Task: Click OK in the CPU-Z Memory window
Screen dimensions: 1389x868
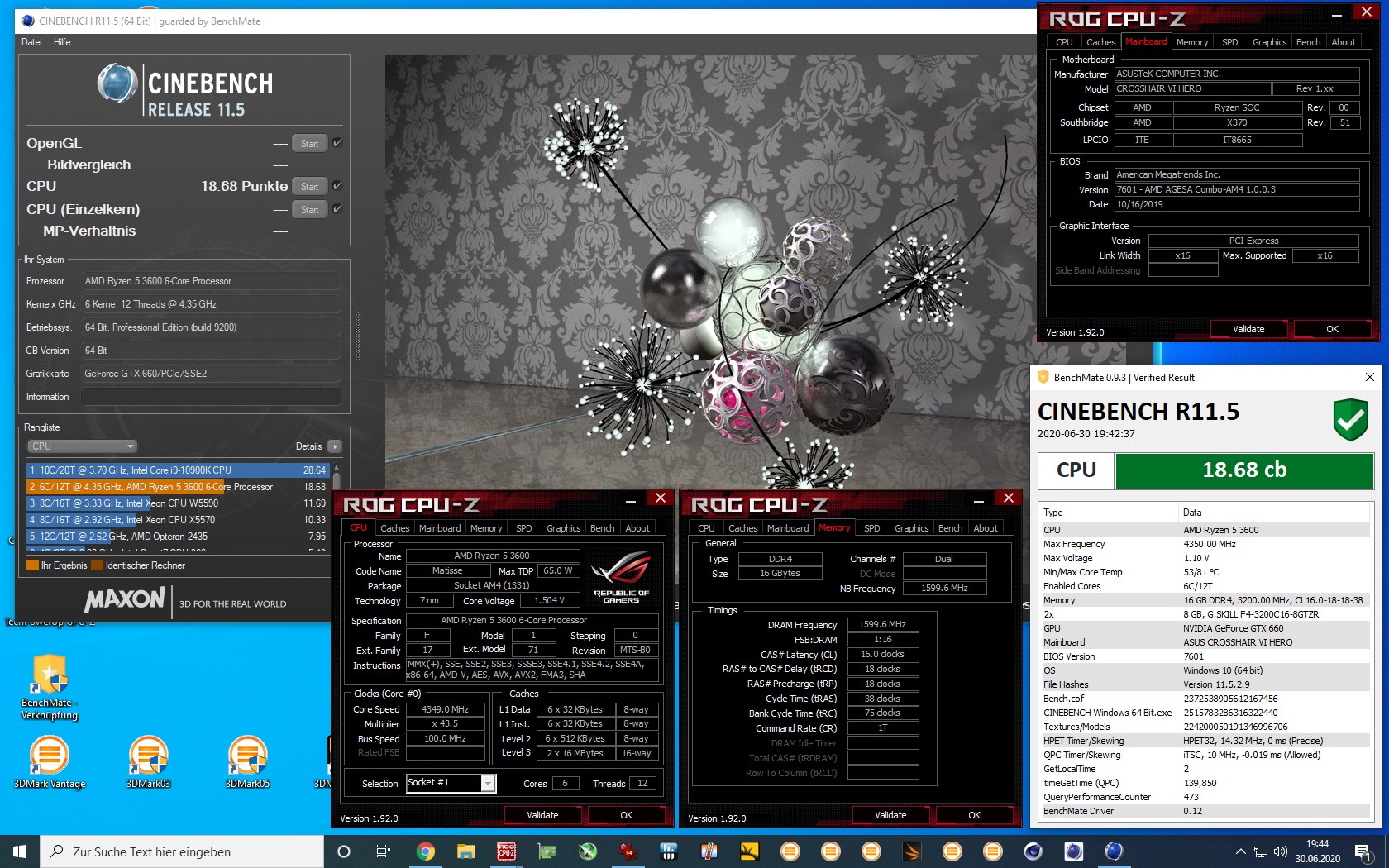Action: click(975, 815)
